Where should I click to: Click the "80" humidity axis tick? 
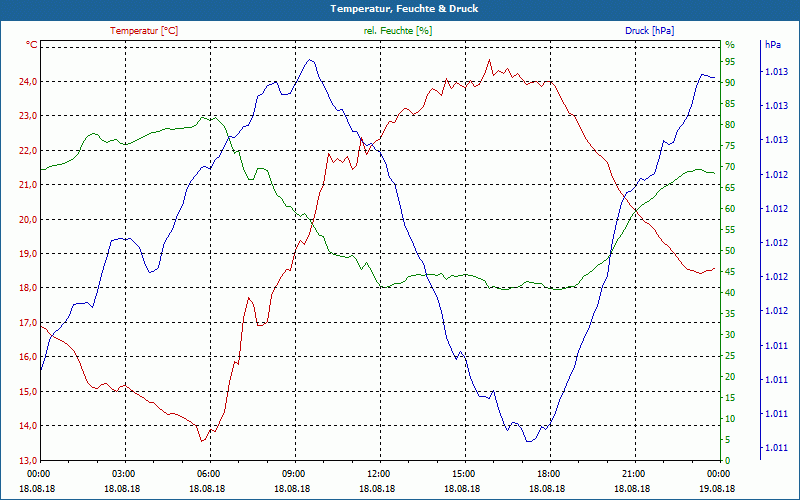[730, 125]
